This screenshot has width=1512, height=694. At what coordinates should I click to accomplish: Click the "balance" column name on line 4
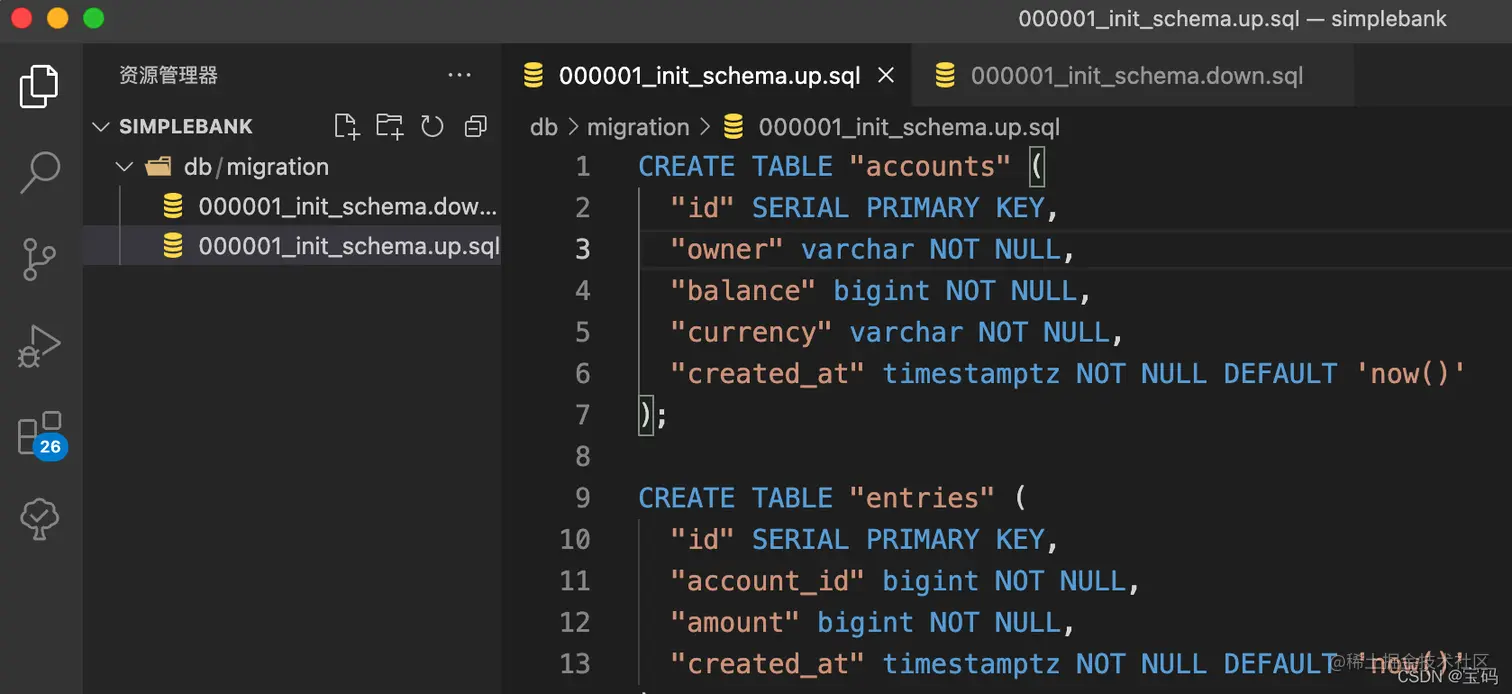click(x=744, y=291)
